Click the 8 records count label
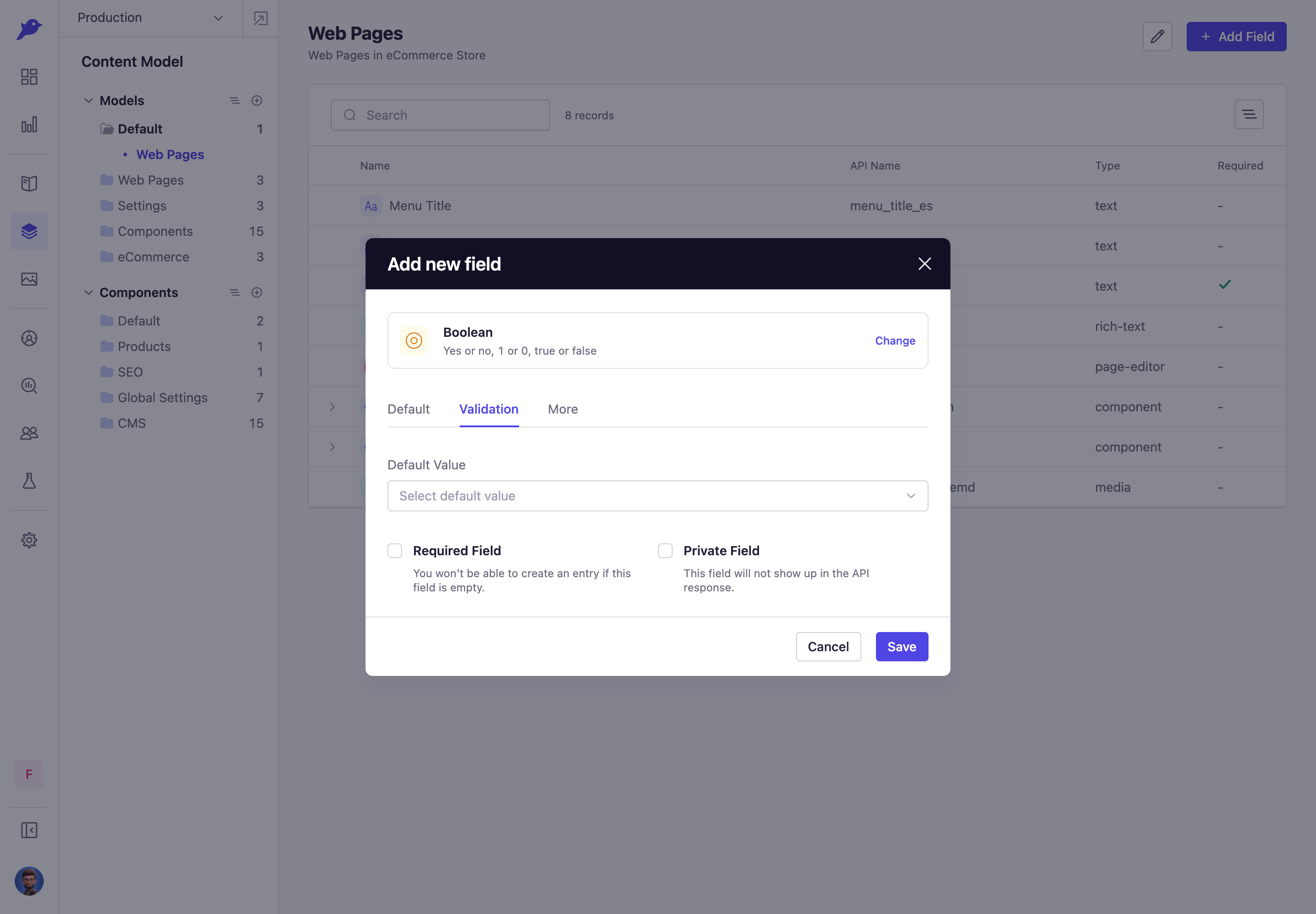This screenshot has width=1316, height=914. click(x=589, y=115)
